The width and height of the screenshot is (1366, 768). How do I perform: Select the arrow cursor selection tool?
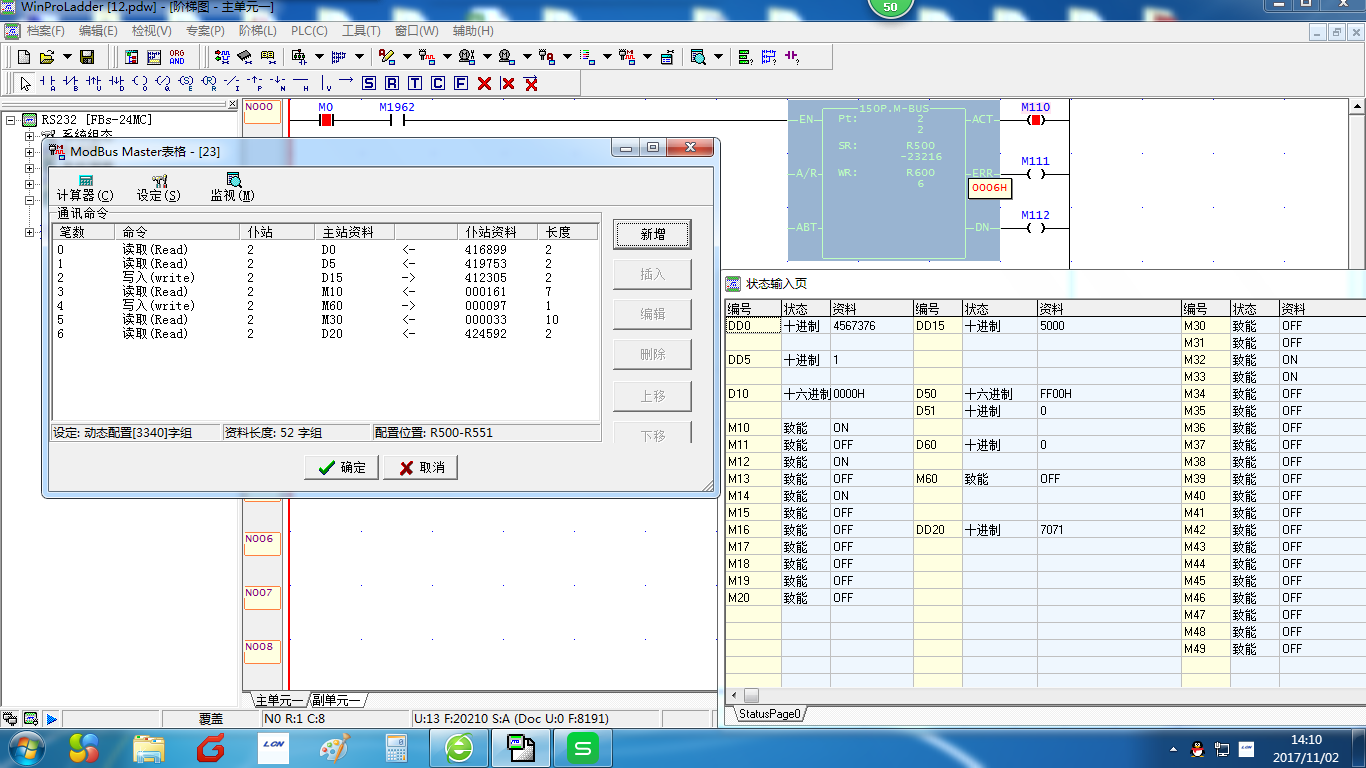26,83
